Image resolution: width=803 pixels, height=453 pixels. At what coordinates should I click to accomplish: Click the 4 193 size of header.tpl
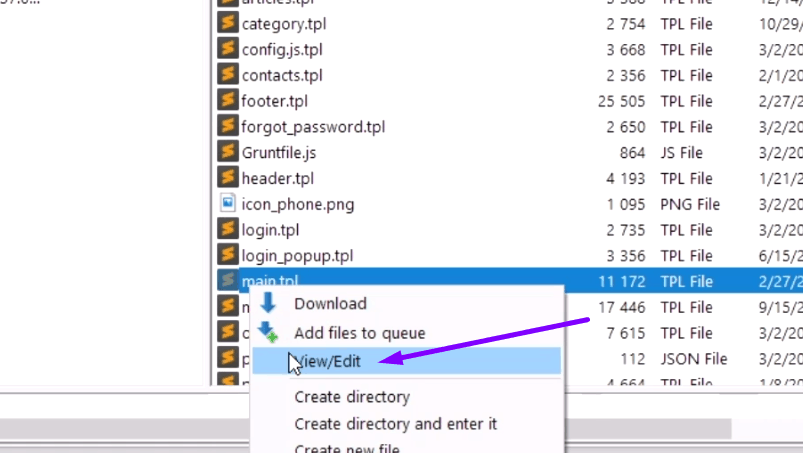click(x=625, y=179)
